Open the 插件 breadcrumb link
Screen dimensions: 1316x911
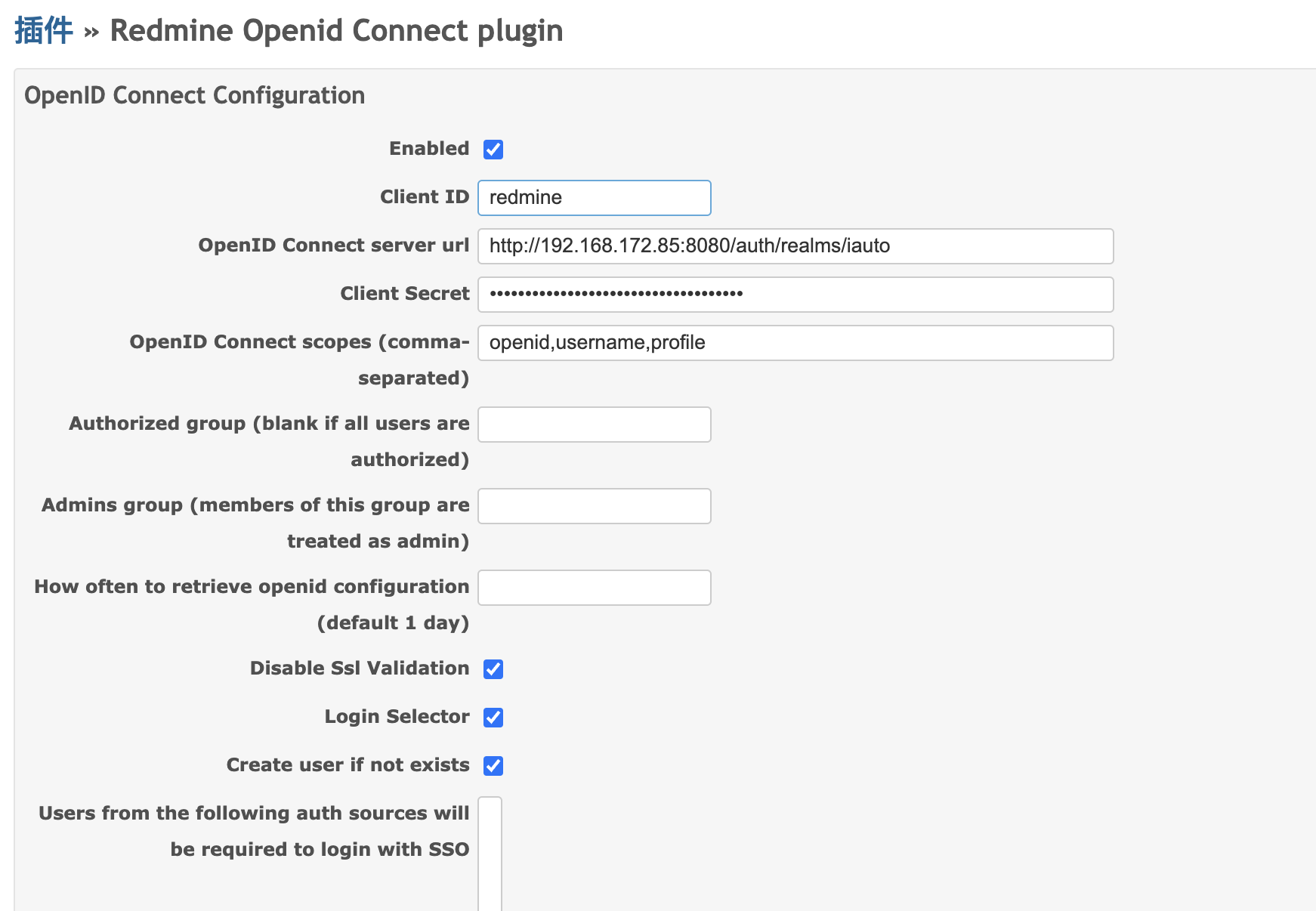pos(44,31)
